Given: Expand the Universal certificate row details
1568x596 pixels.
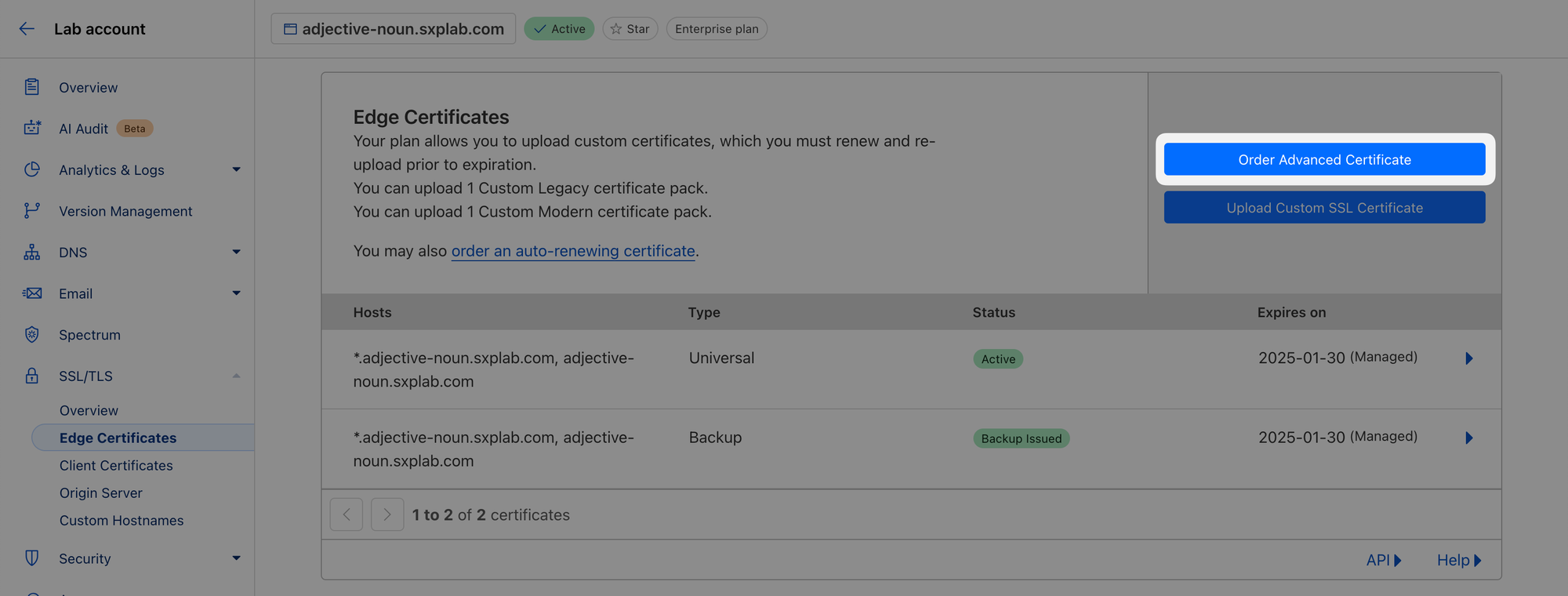Looking at the screenshot, I should [1469, 358].
